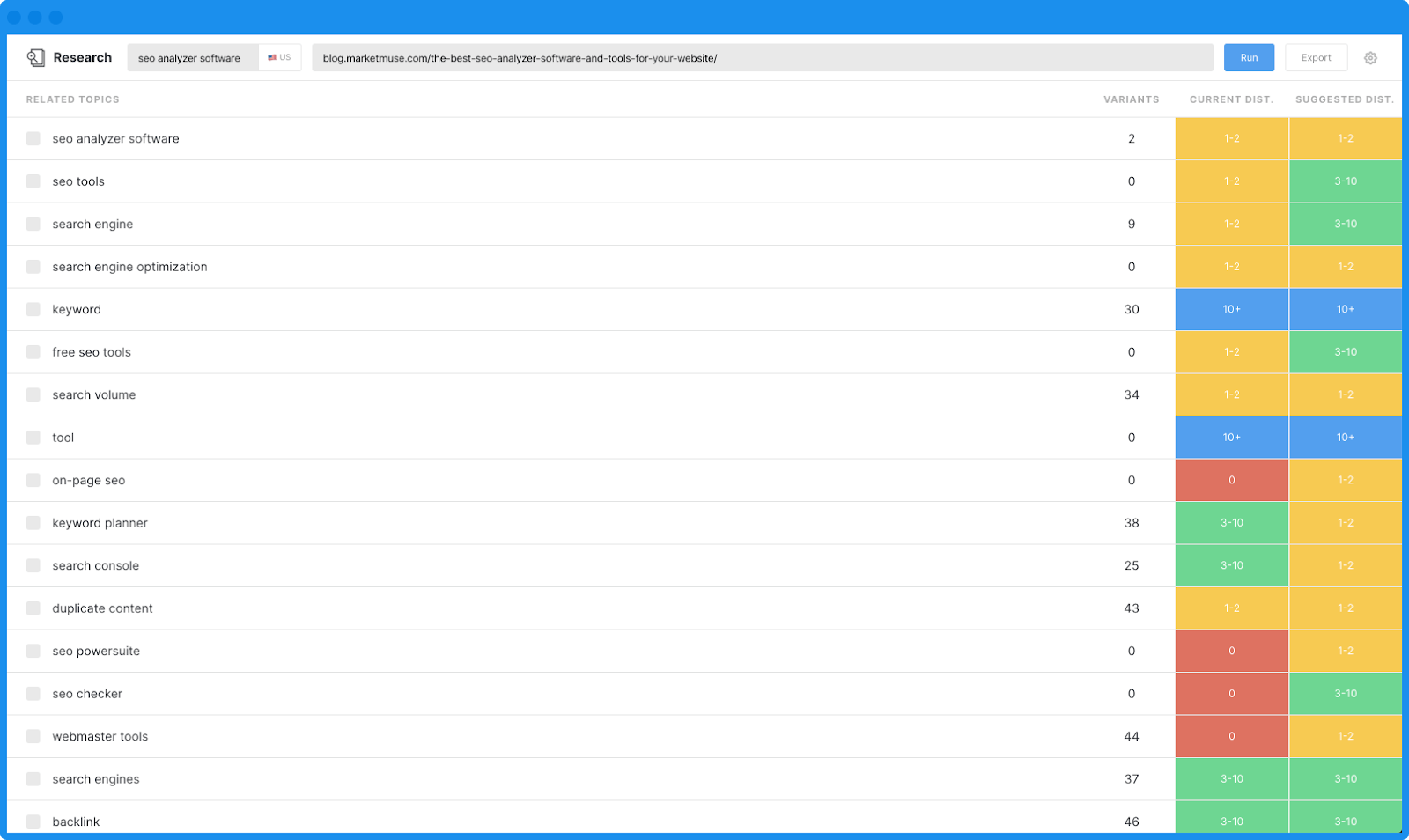Click the suggested dist. cell for seo analyzer software

coord(1346,138)
